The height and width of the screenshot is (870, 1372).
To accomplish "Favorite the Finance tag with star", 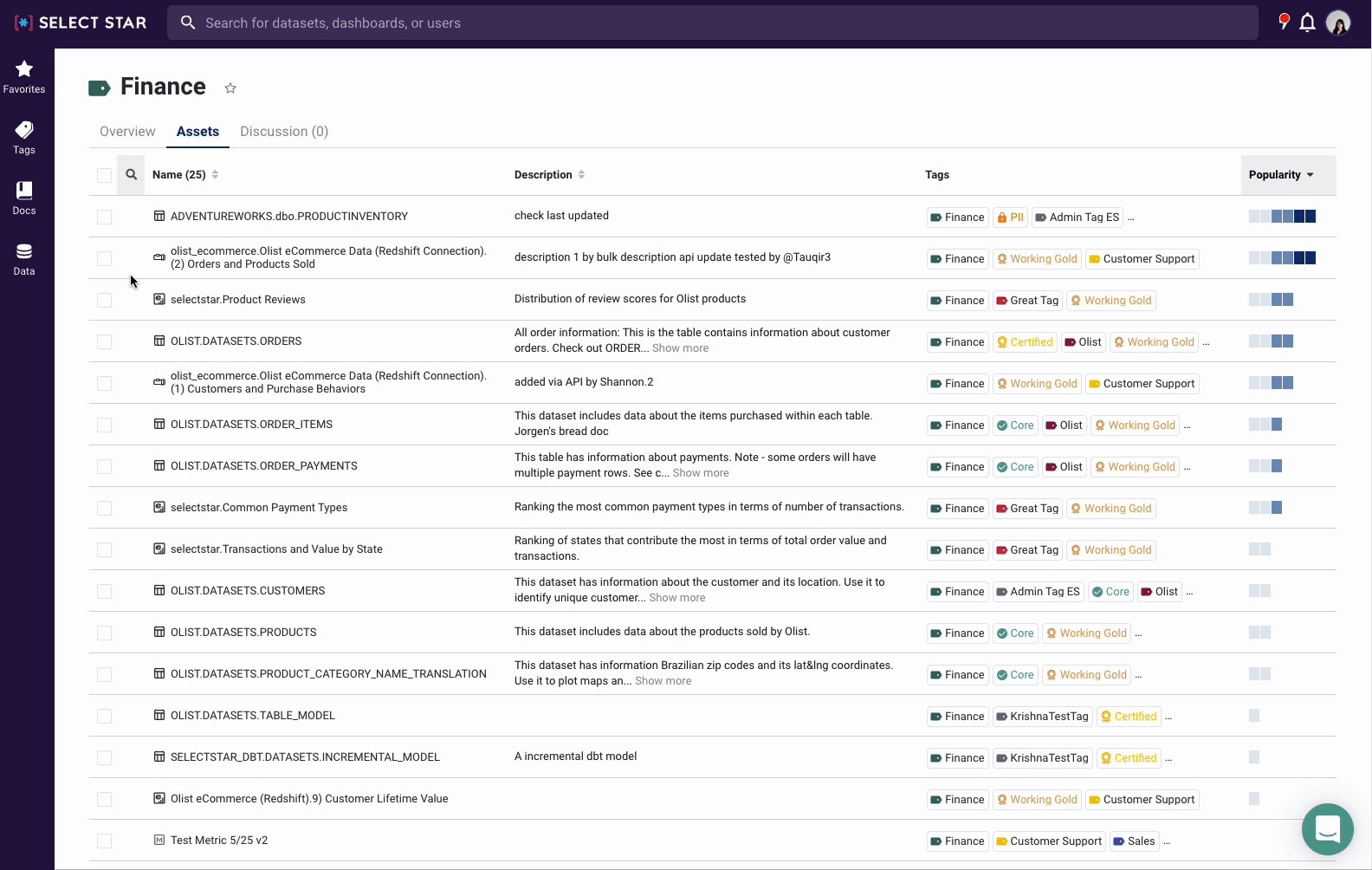I will [x=230, y=88].
